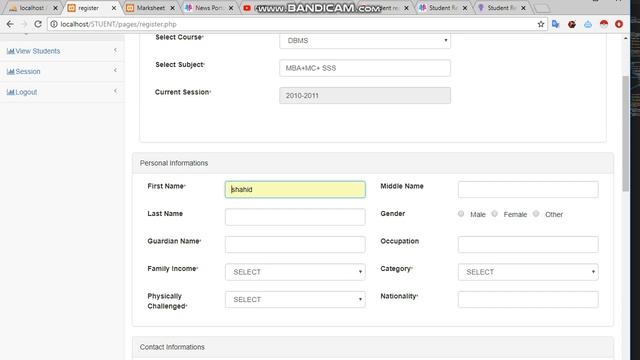Click the Session chart icon in sidebar
The image size is (640, 360).
[x=11, y=71]
